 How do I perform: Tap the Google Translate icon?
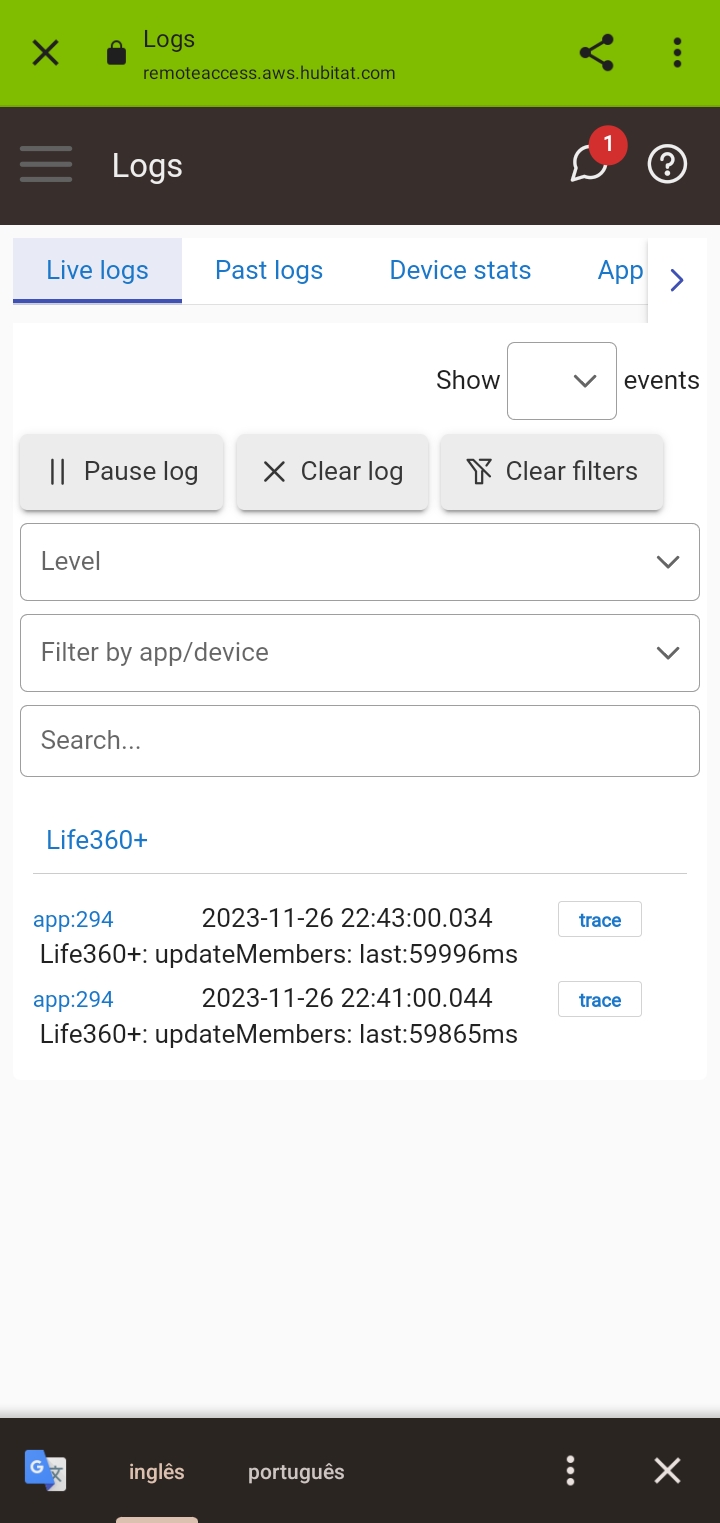tap(45, 1471)
